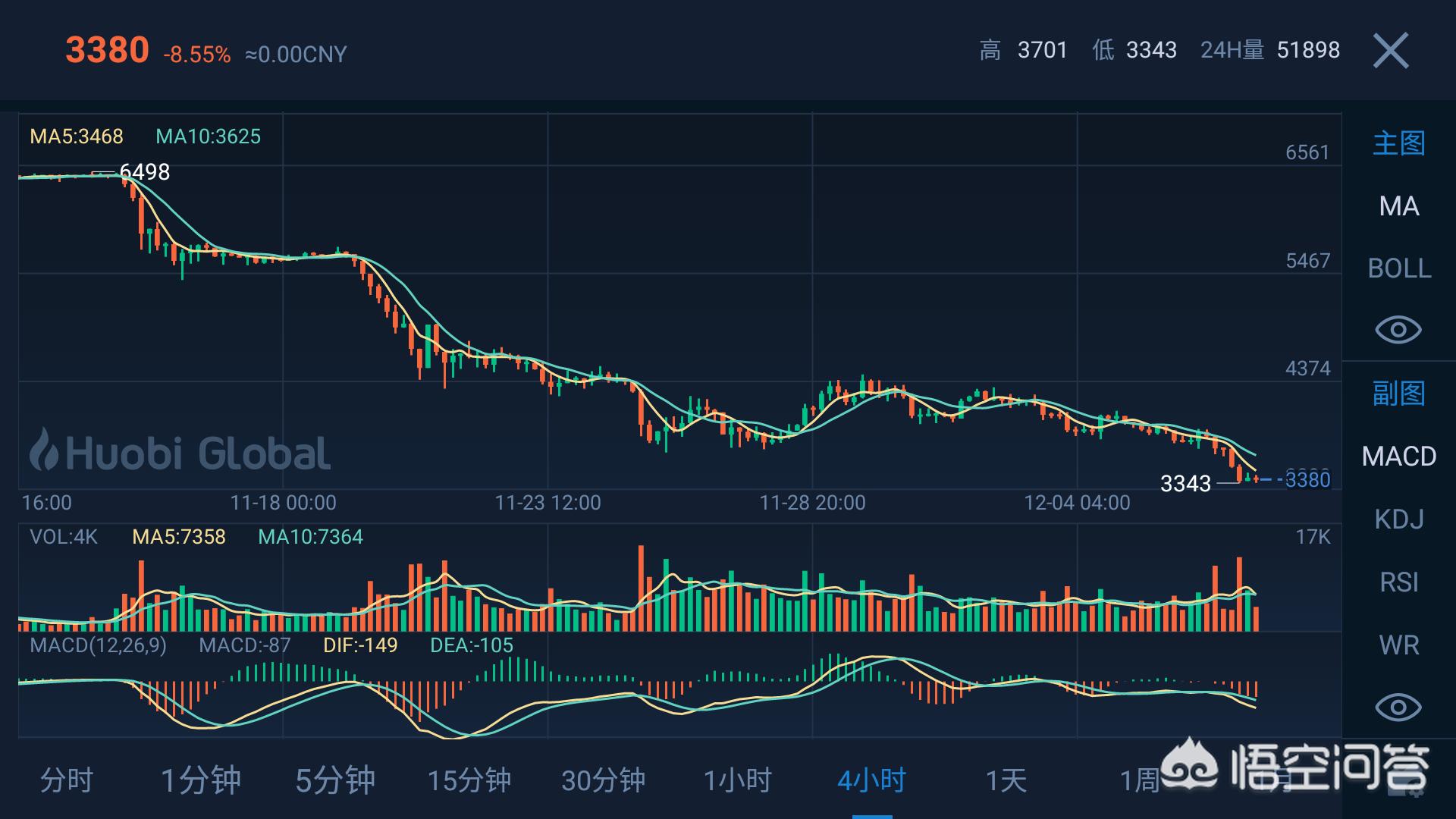1456x819 pixels.
Task: Open the 30分钟 interval tab
Action: point(604,780)
